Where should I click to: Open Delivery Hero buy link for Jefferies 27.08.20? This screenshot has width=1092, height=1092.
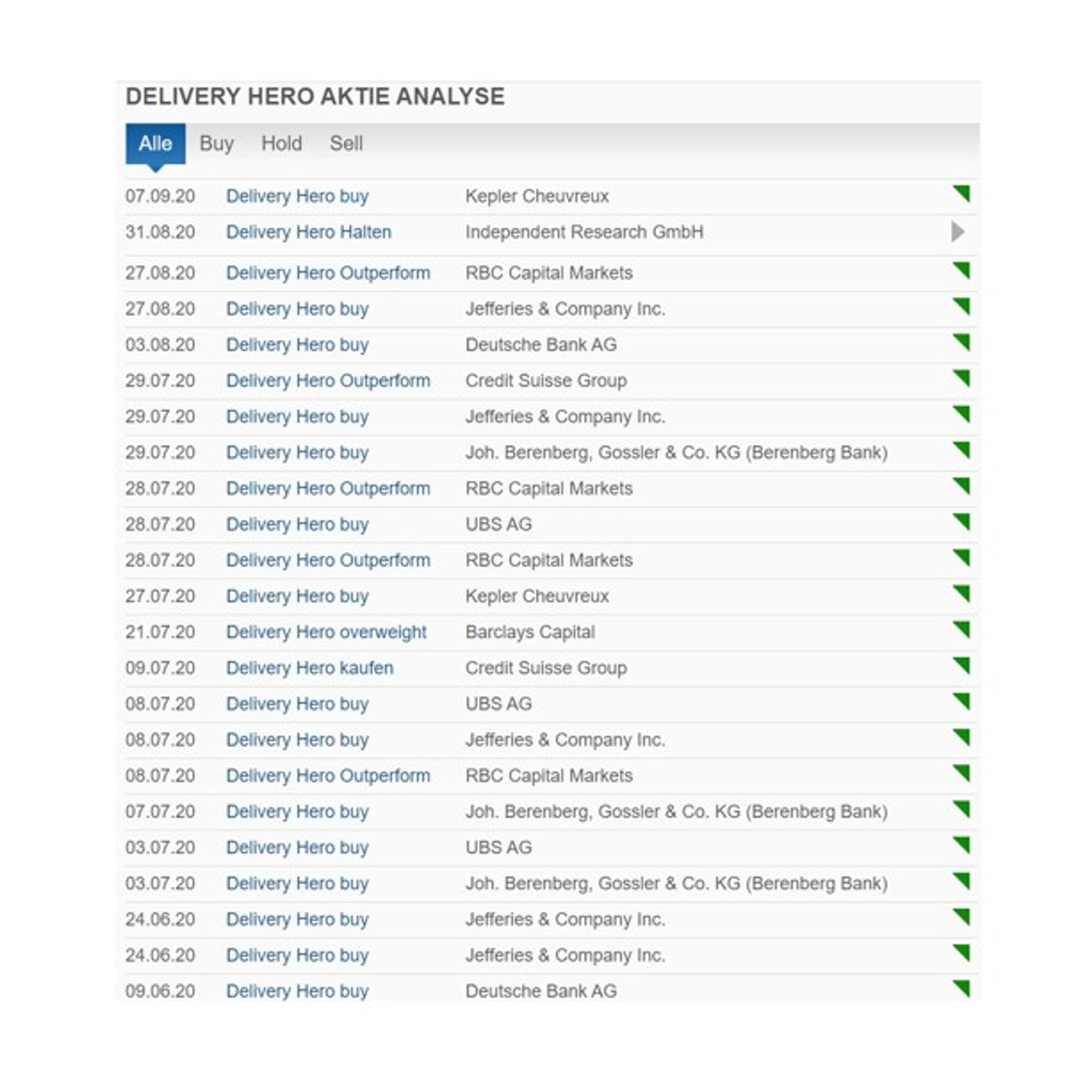[297, 309]
